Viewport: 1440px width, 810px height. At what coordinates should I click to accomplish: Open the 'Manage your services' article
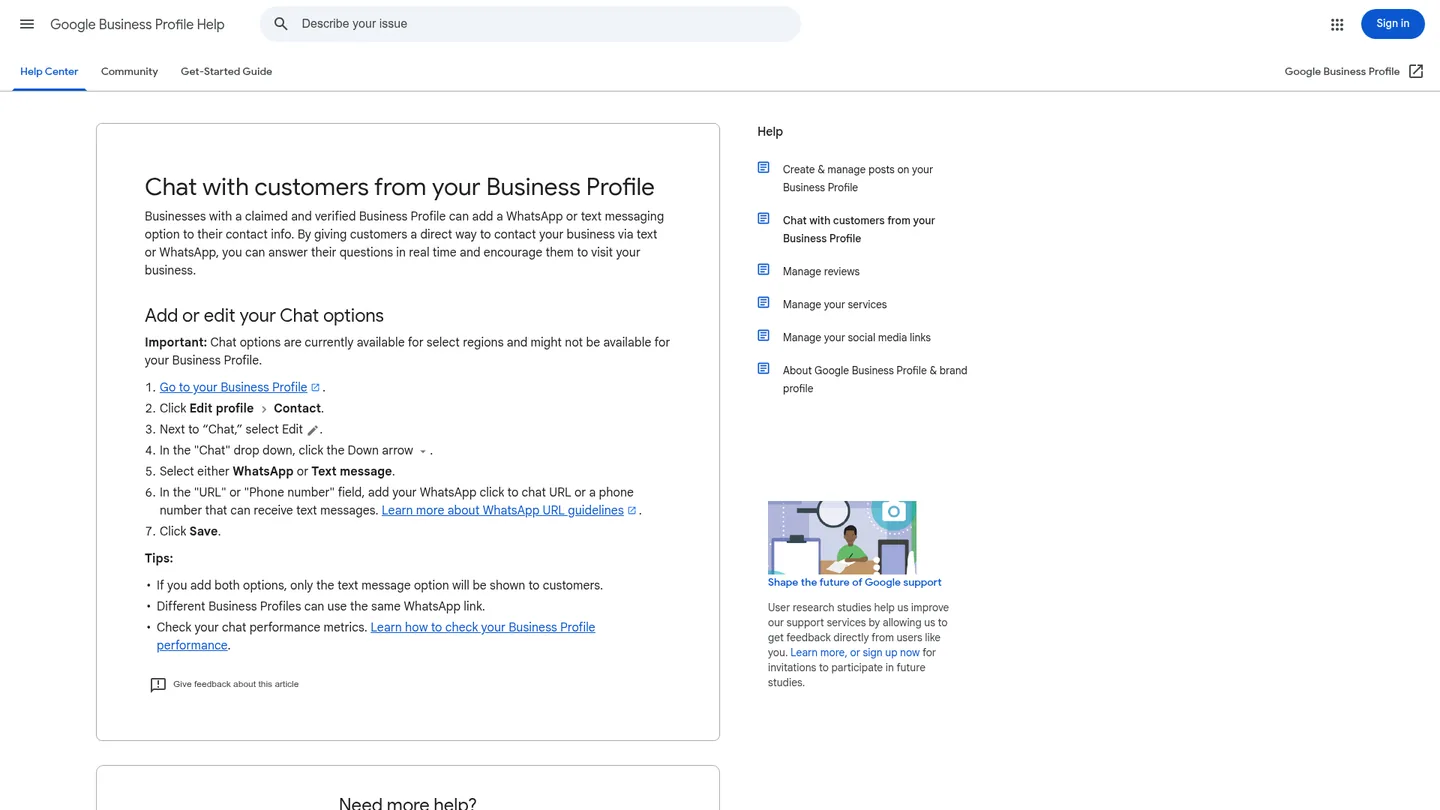pyautogui.click(x=835, y=305)
